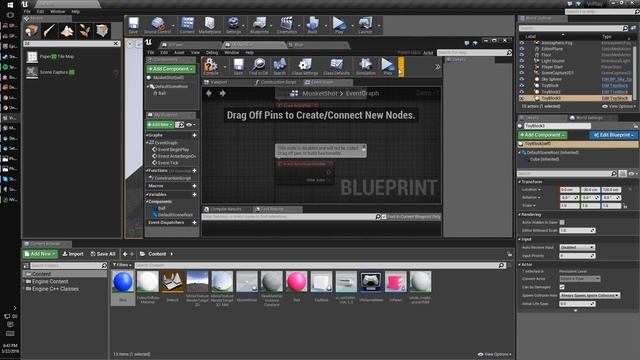The image size is (640, 360).
Task: Click Play in the blueprint editor toolbar
Action: click(387, 67)
